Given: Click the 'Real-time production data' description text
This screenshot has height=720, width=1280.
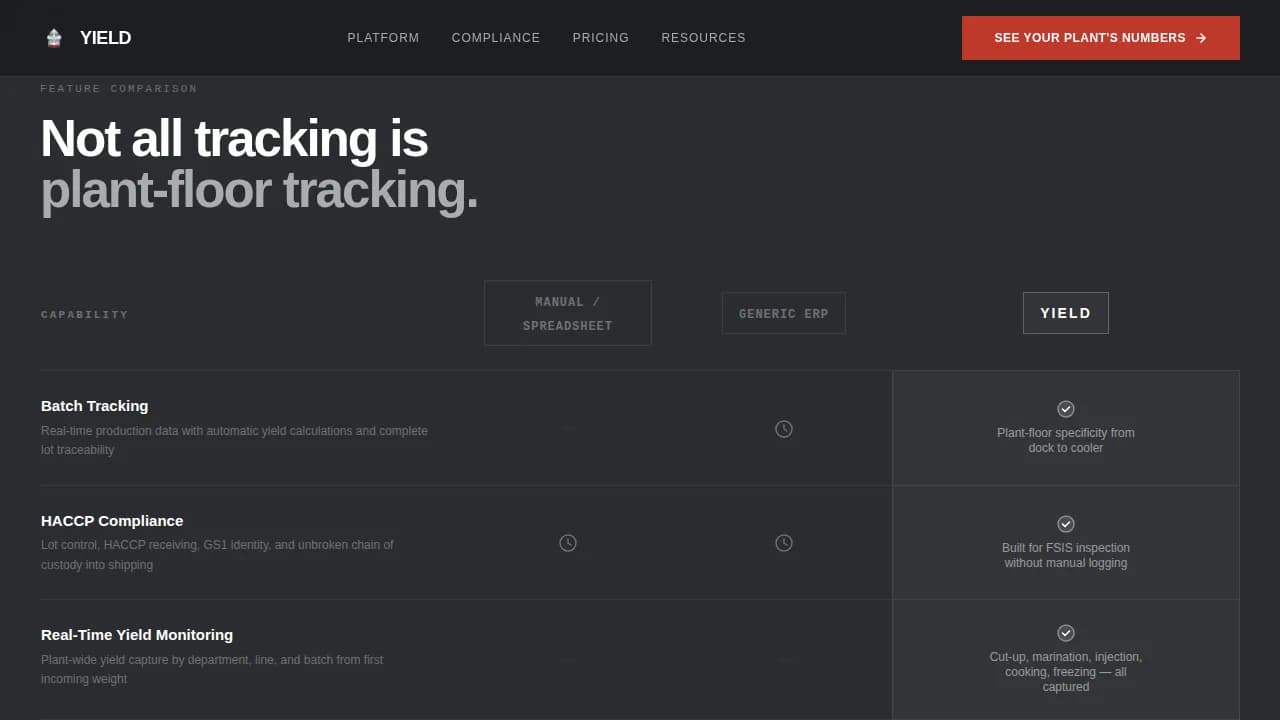Looking at the screenshot, I should tap(234, 440).
